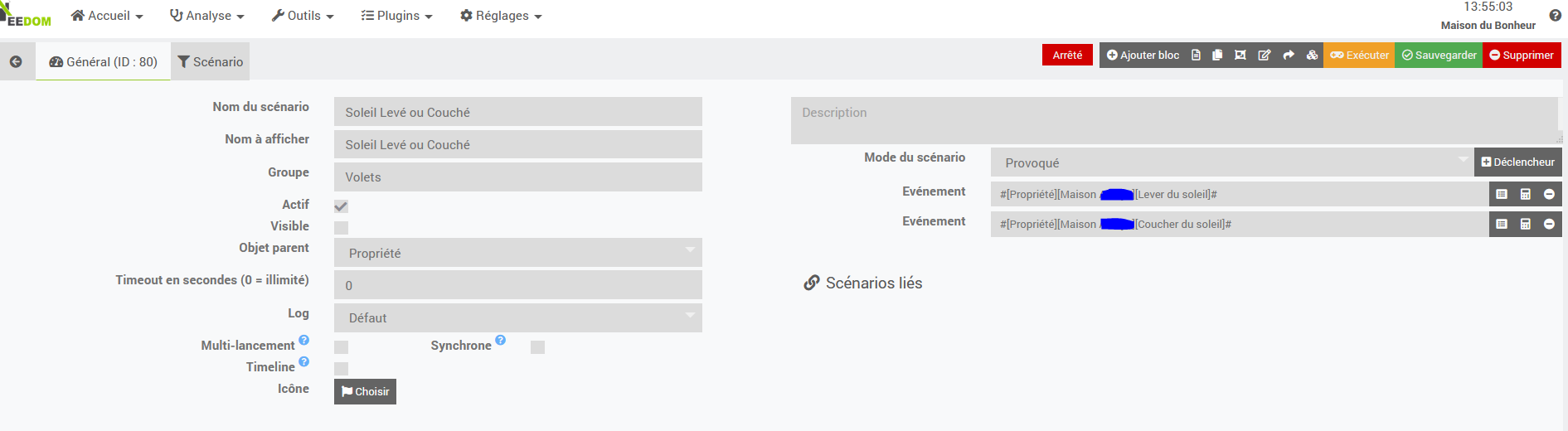Switch to the Scénario tab

pyautogui.click(x=211, y=62)
